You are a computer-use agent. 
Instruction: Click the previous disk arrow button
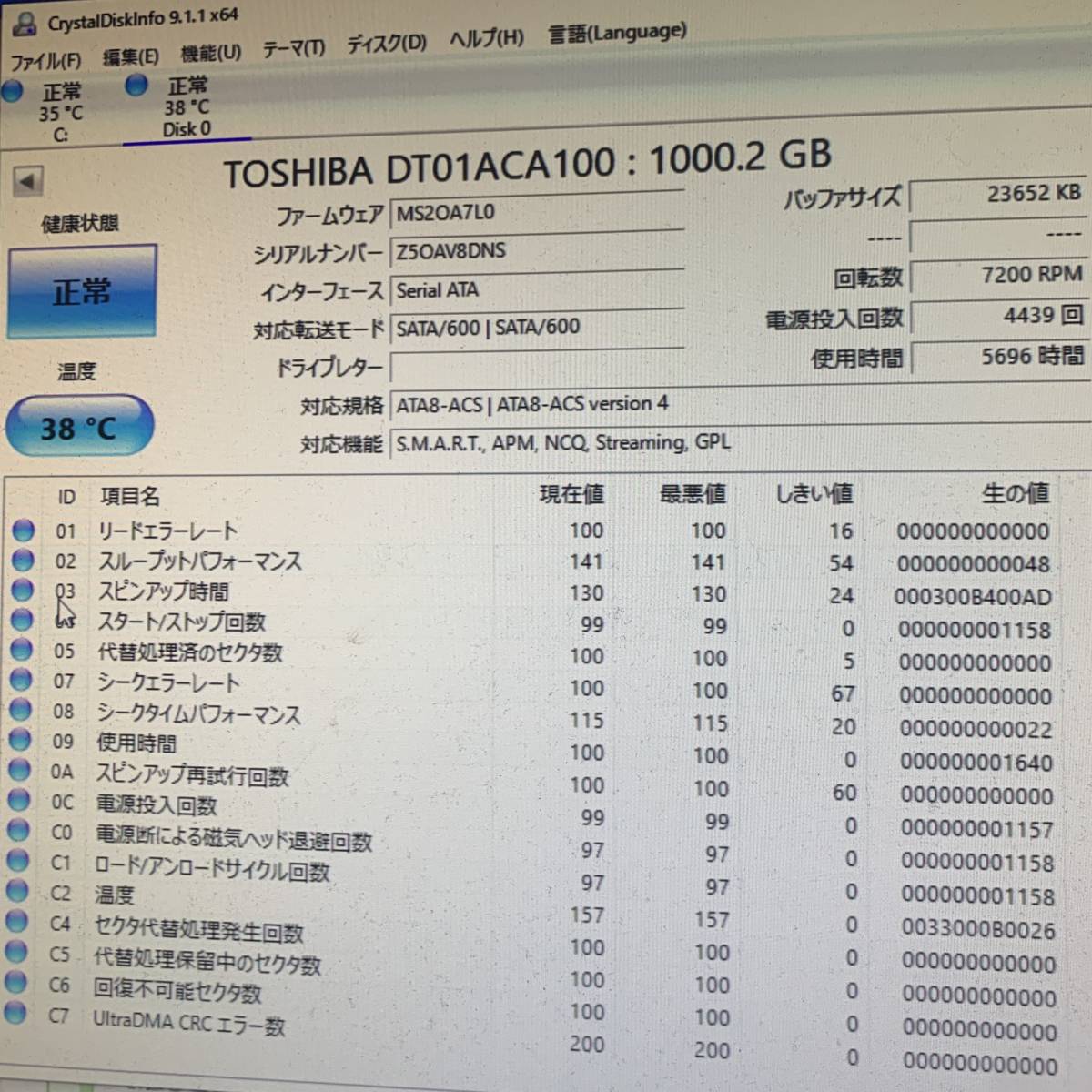click(28, 181)
